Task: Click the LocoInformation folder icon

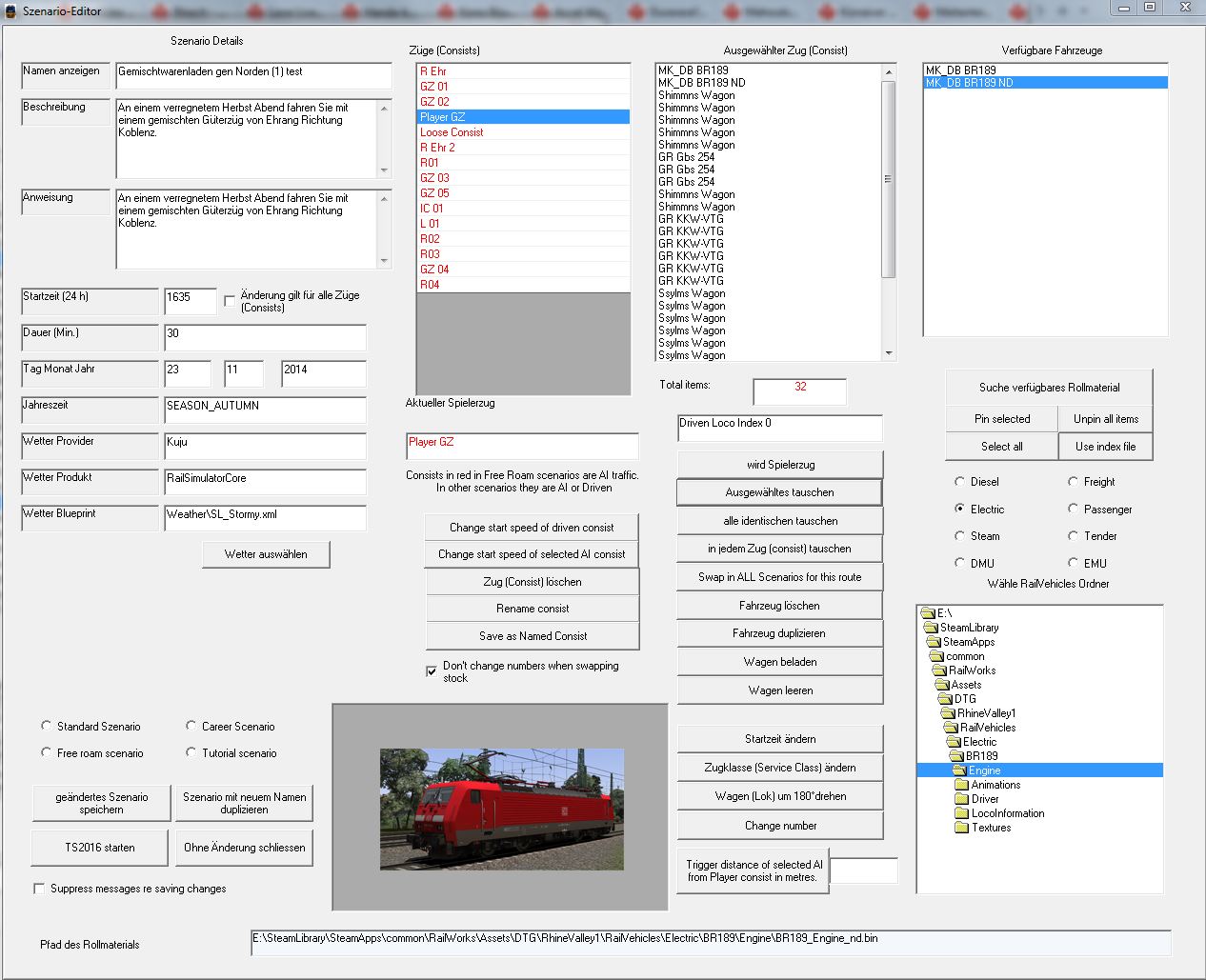Action: 962,813
